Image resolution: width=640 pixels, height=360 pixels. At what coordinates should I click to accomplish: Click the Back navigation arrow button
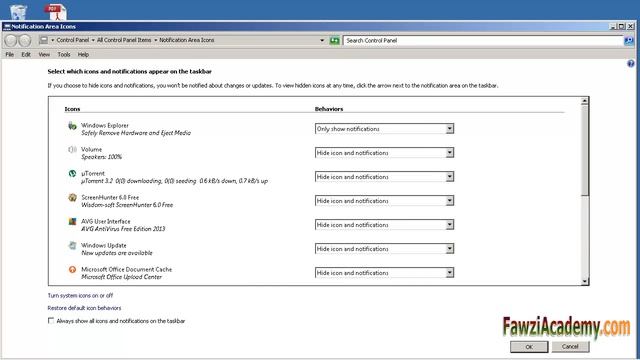point(11,40)
